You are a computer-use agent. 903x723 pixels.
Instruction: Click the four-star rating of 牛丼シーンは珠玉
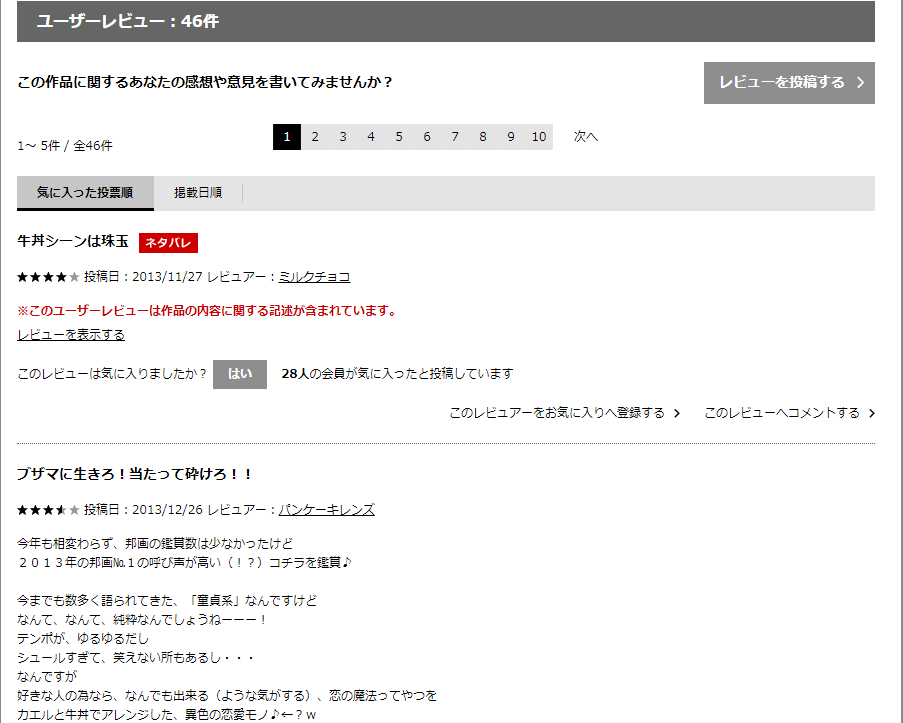click(48, 277)
